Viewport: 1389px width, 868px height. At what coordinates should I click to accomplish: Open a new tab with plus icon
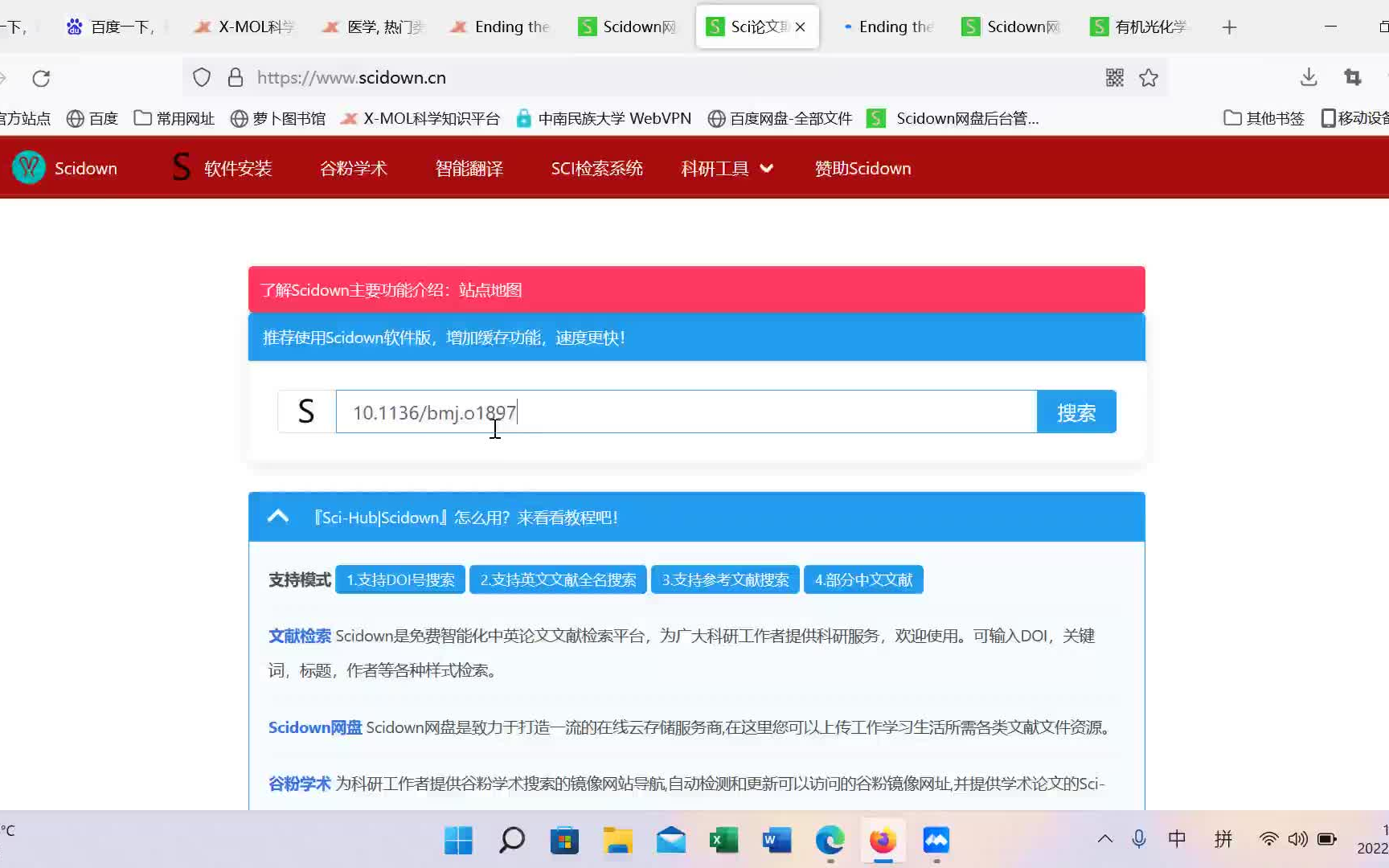(1229, 27)
